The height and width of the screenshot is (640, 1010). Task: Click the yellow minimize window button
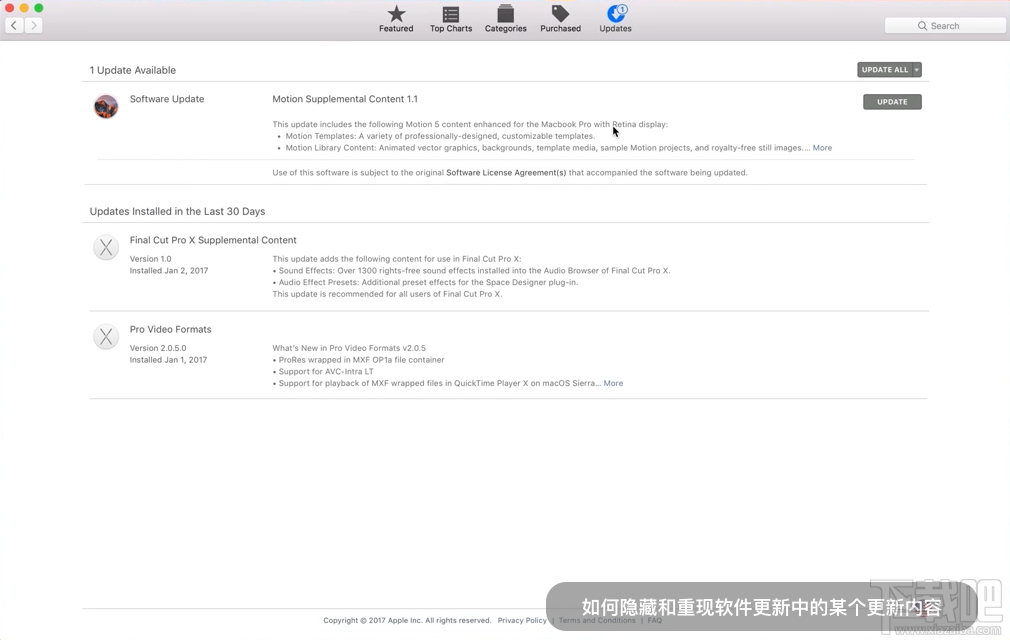tap(24, 8)
